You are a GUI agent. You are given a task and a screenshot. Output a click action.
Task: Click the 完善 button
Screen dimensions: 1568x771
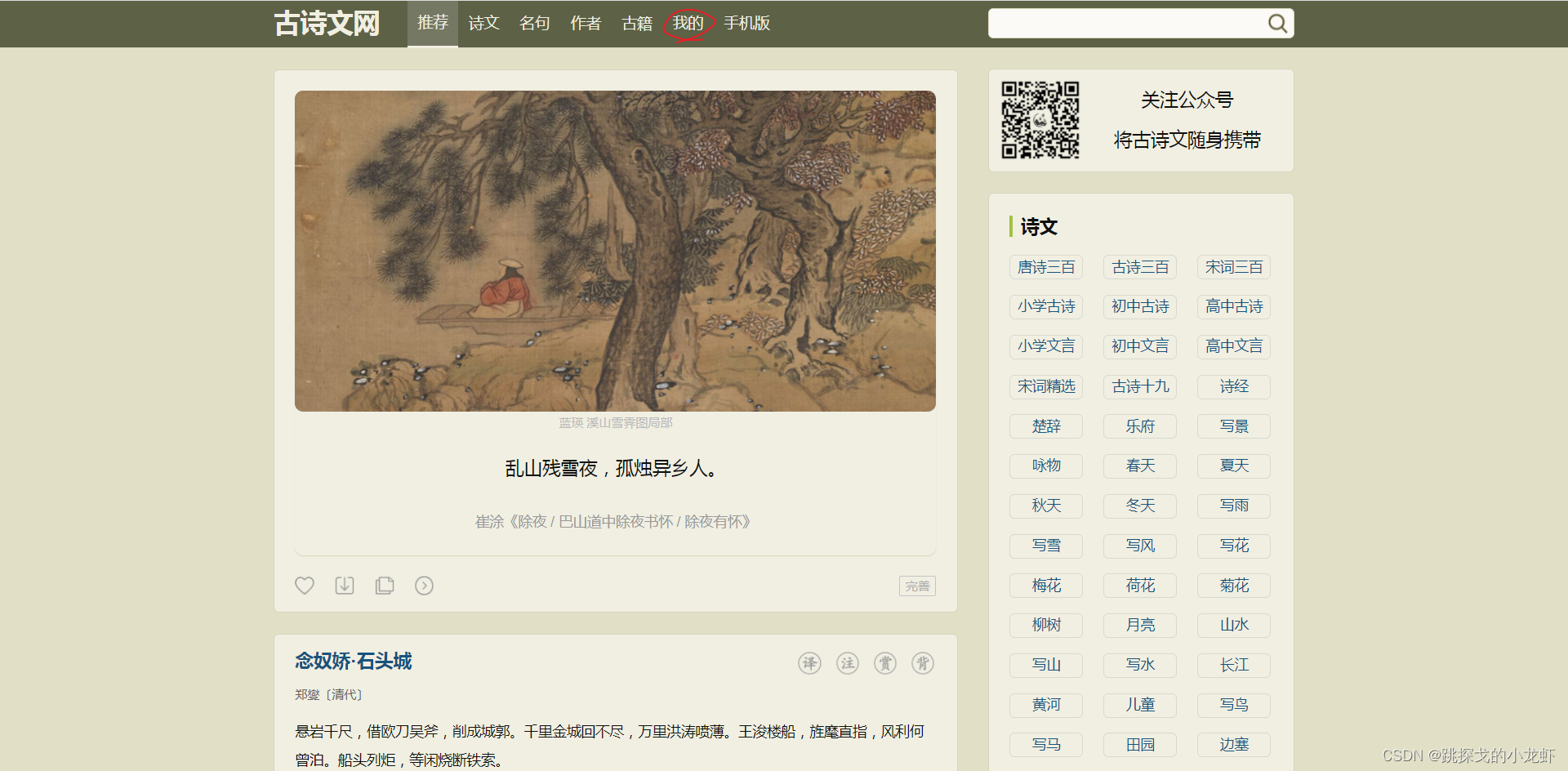coord(917,586)
